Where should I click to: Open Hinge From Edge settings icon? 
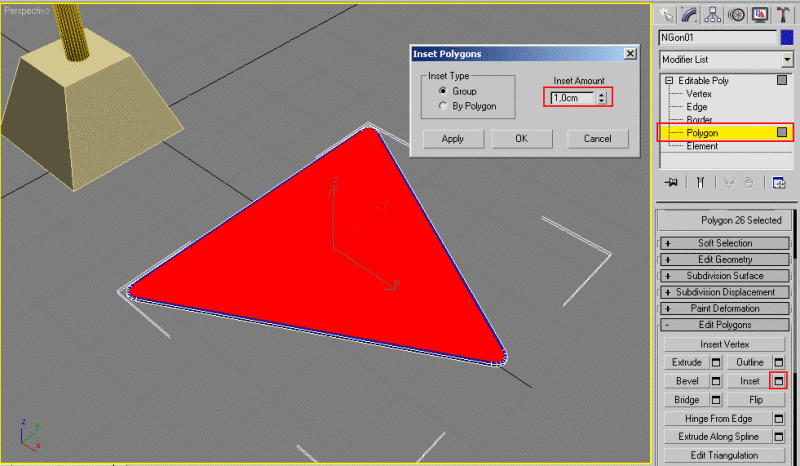[x=779, y=419]
